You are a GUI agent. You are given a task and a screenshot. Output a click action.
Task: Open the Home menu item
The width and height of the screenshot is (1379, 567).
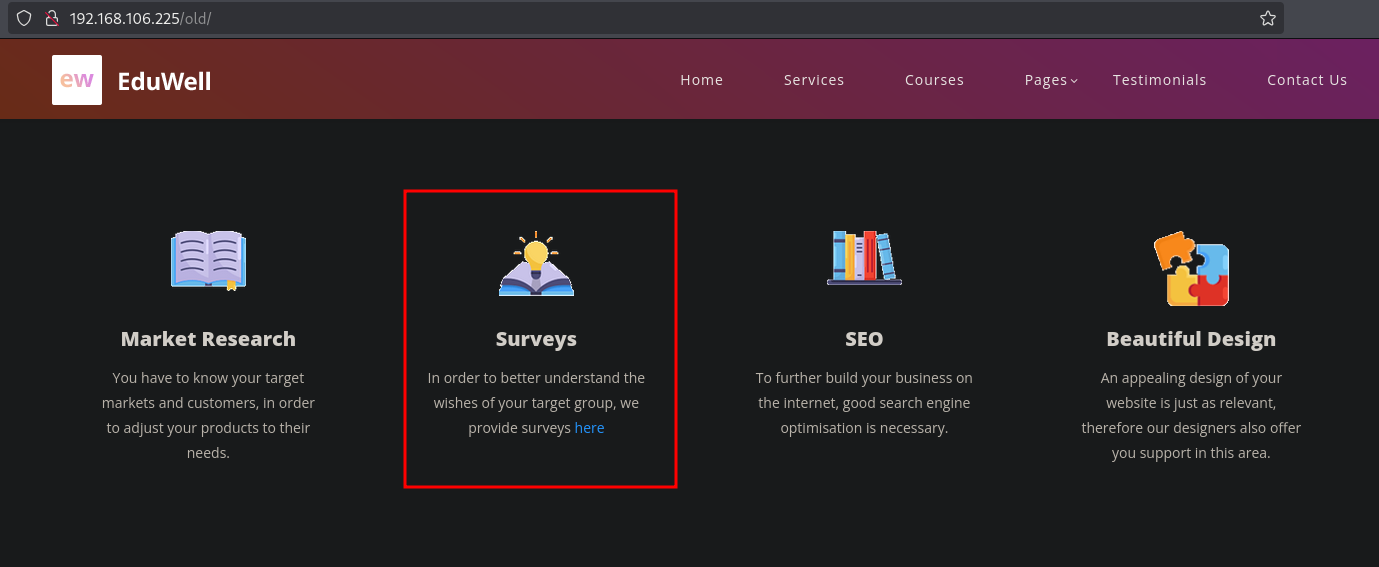coord(701,80)
